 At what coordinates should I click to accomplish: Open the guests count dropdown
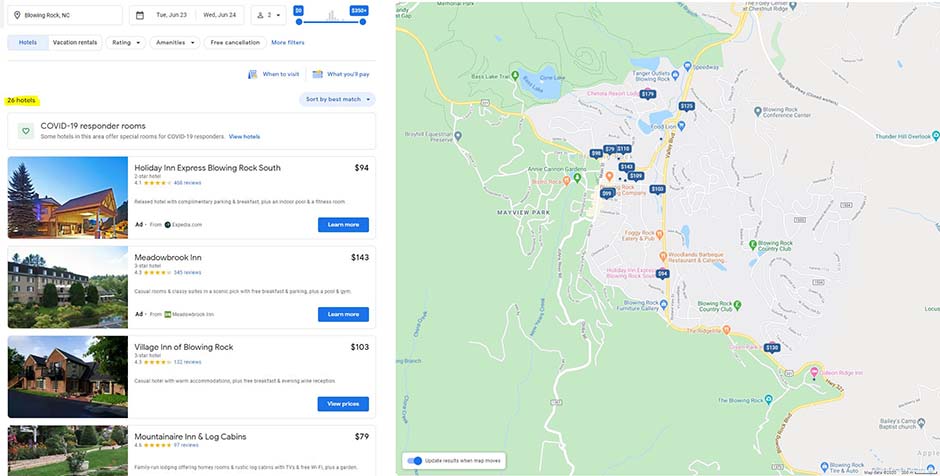click(x=269, y=15)
